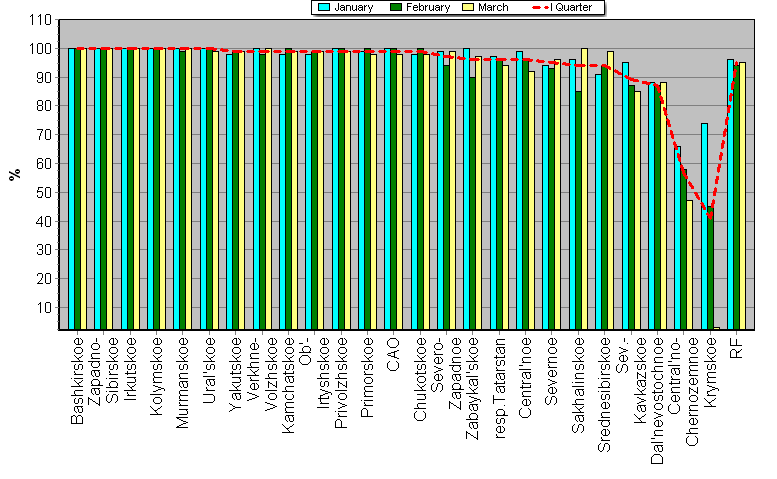Image resolution: width=777 pixels, height=479 pixels.
Task: Click the 20 y-axis value
Action: [x=44, y=279]
